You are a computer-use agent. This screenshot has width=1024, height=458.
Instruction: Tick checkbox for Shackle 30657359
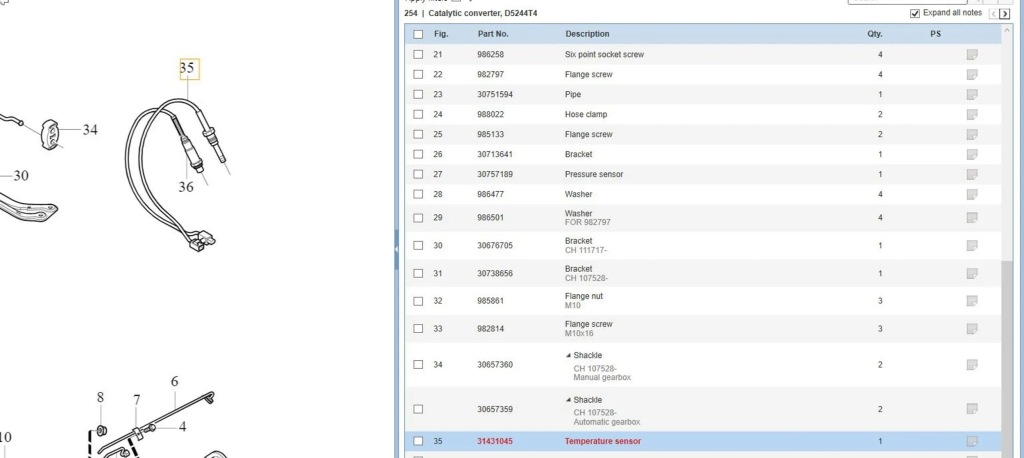click(418, 409)
